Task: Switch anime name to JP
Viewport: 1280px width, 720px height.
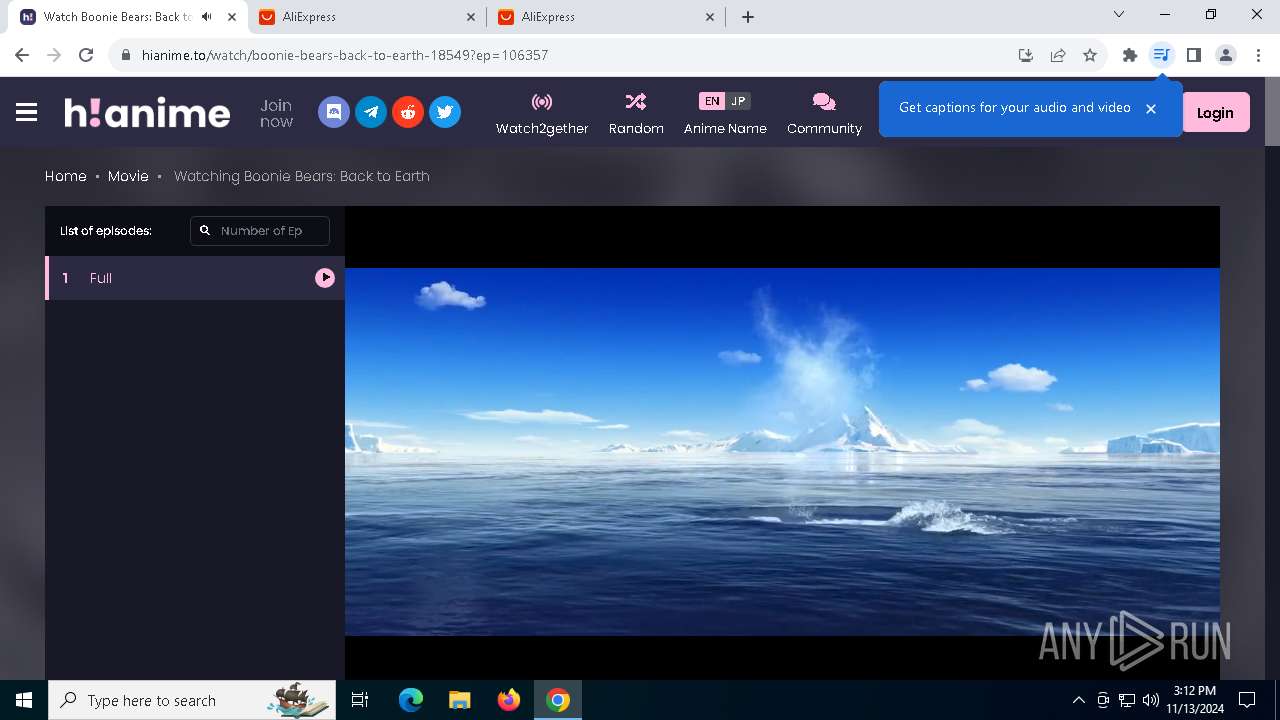Action: tap(738, 101)
